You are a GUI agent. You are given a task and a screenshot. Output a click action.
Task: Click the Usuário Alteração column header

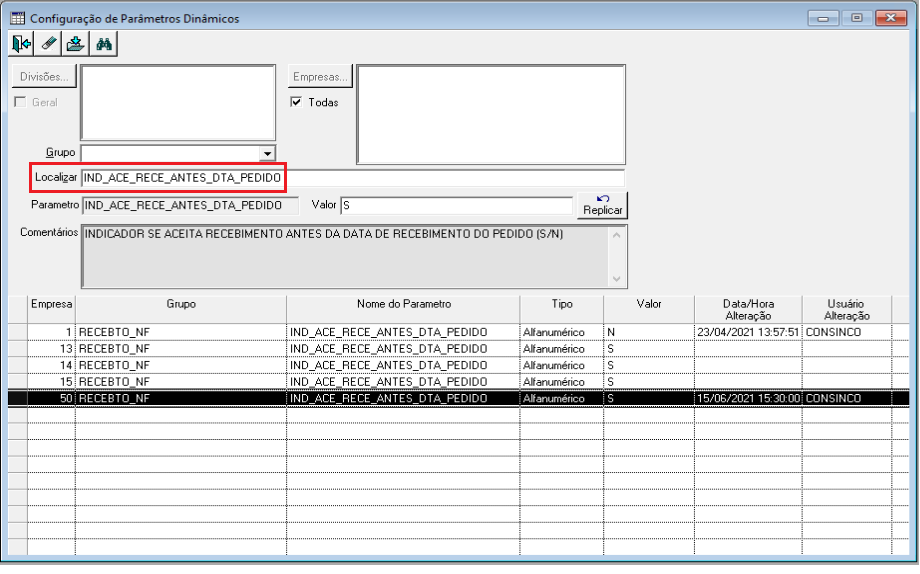tap(847, 309)
